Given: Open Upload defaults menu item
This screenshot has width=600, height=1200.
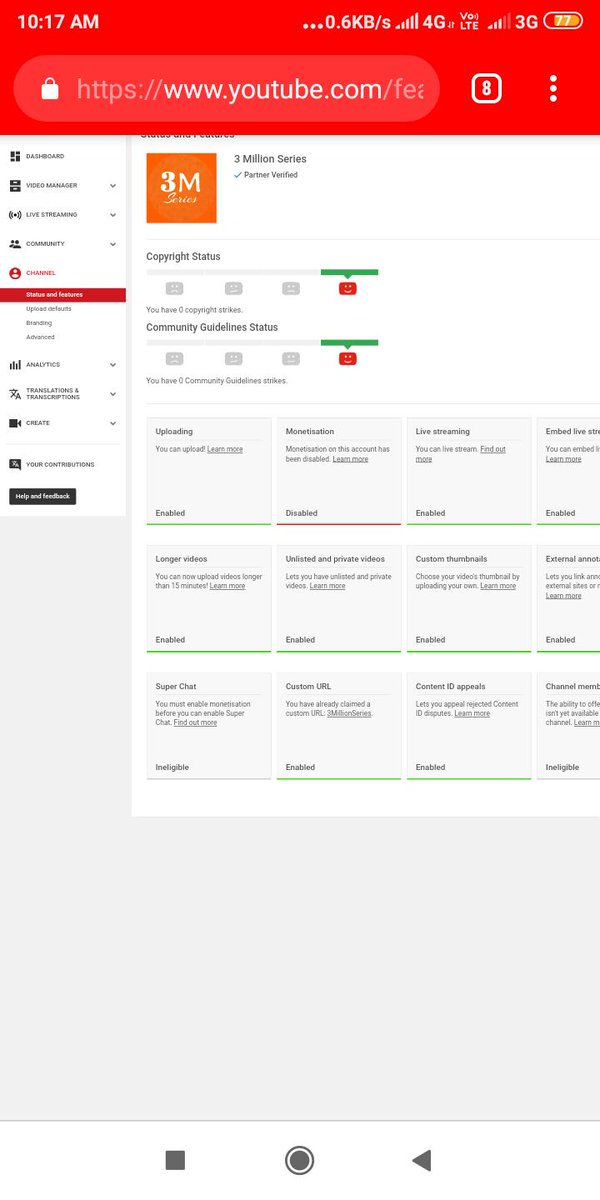Looking at the screenshot, I should pyautogui.click(x=49, y=309).
